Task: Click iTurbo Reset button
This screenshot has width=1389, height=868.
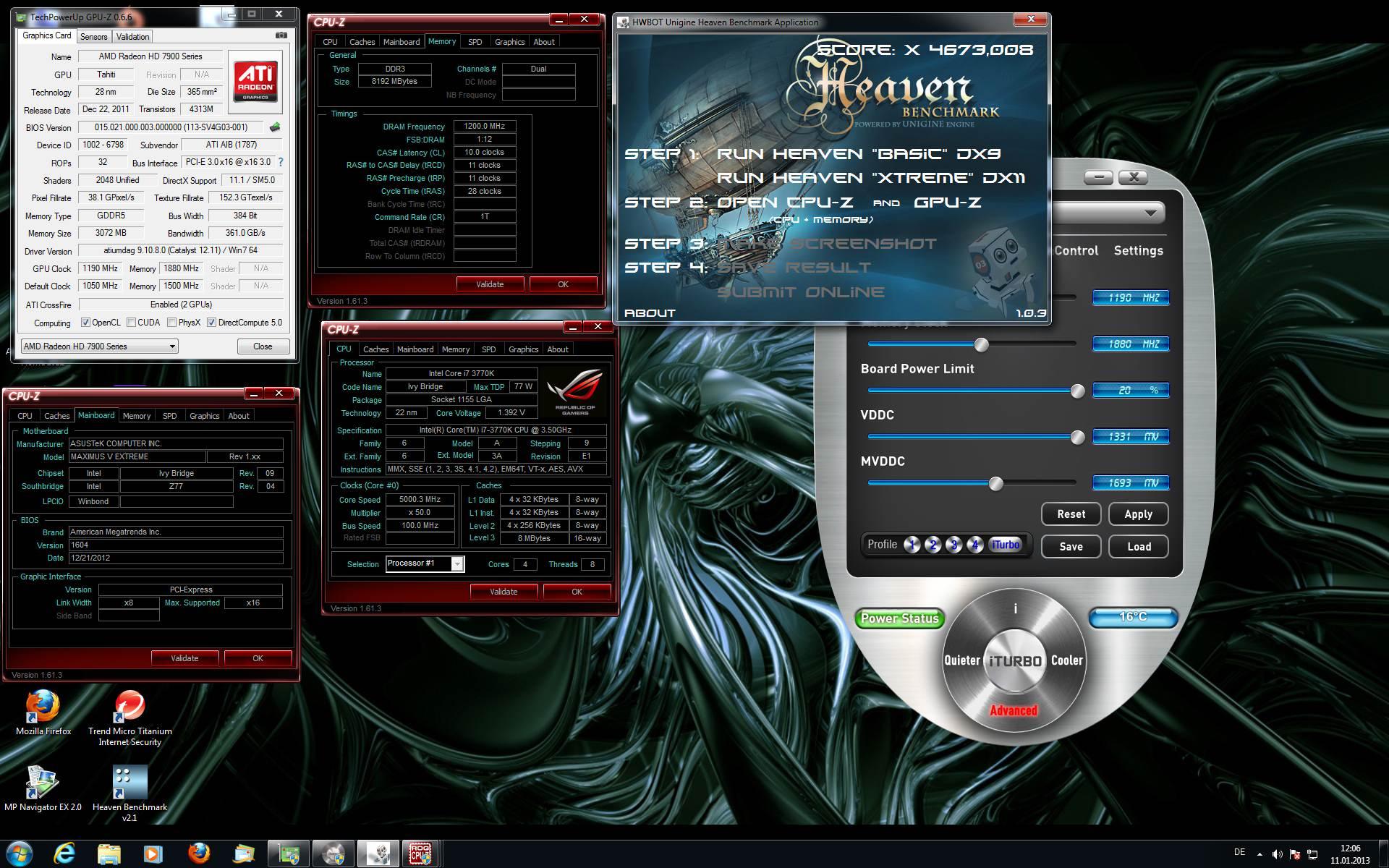Action: click(1071, 514)
